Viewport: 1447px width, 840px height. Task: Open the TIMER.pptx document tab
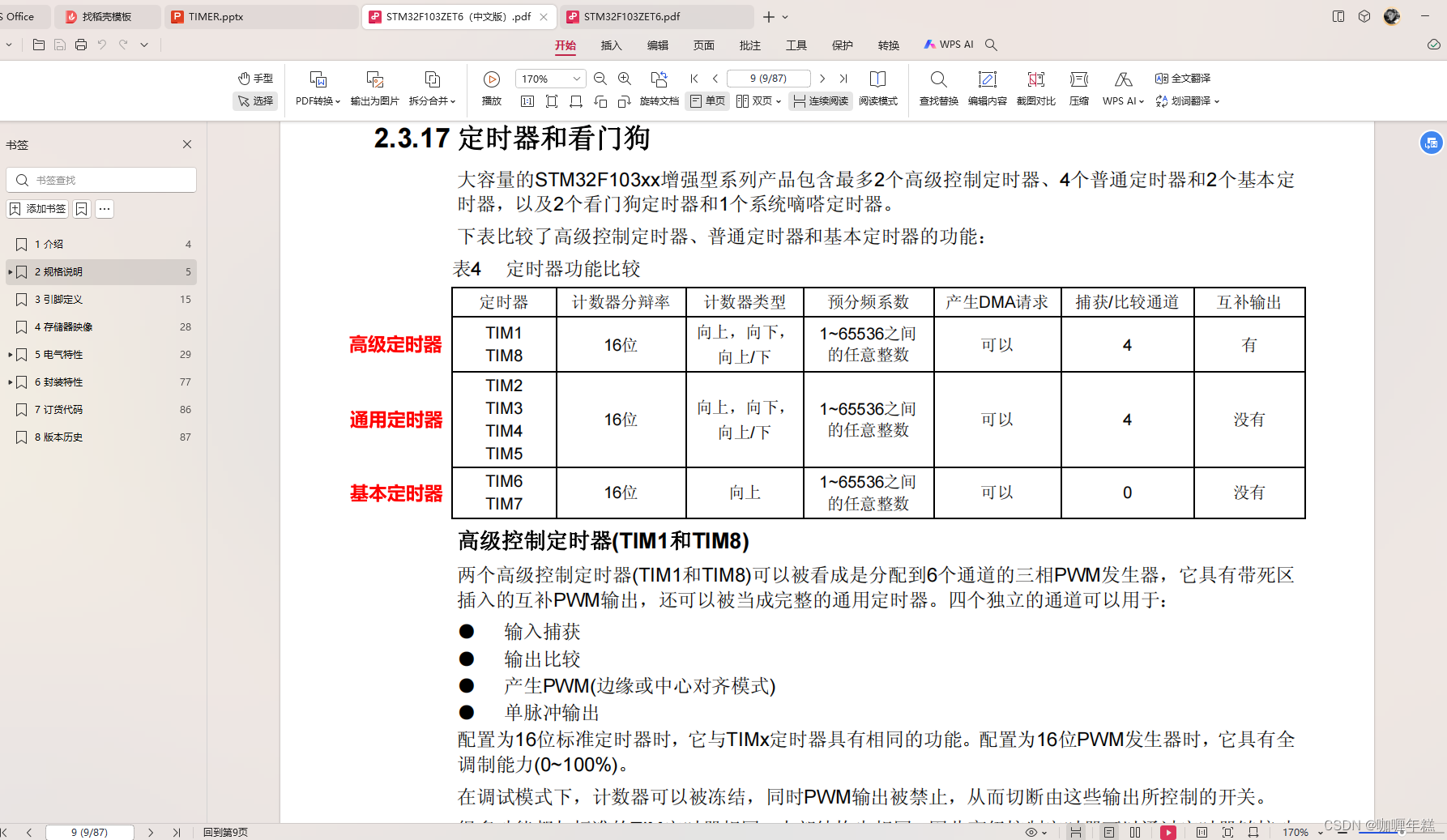click(x=261, y=16)
